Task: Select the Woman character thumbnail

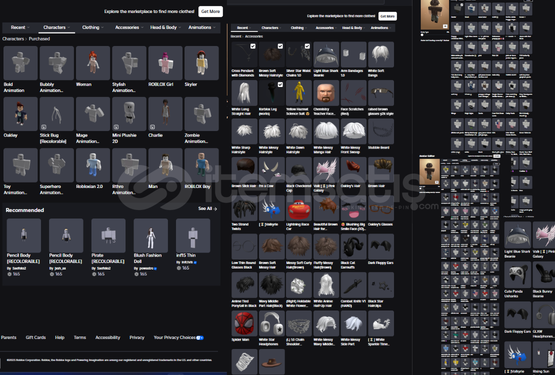Action: click(93, 63)
